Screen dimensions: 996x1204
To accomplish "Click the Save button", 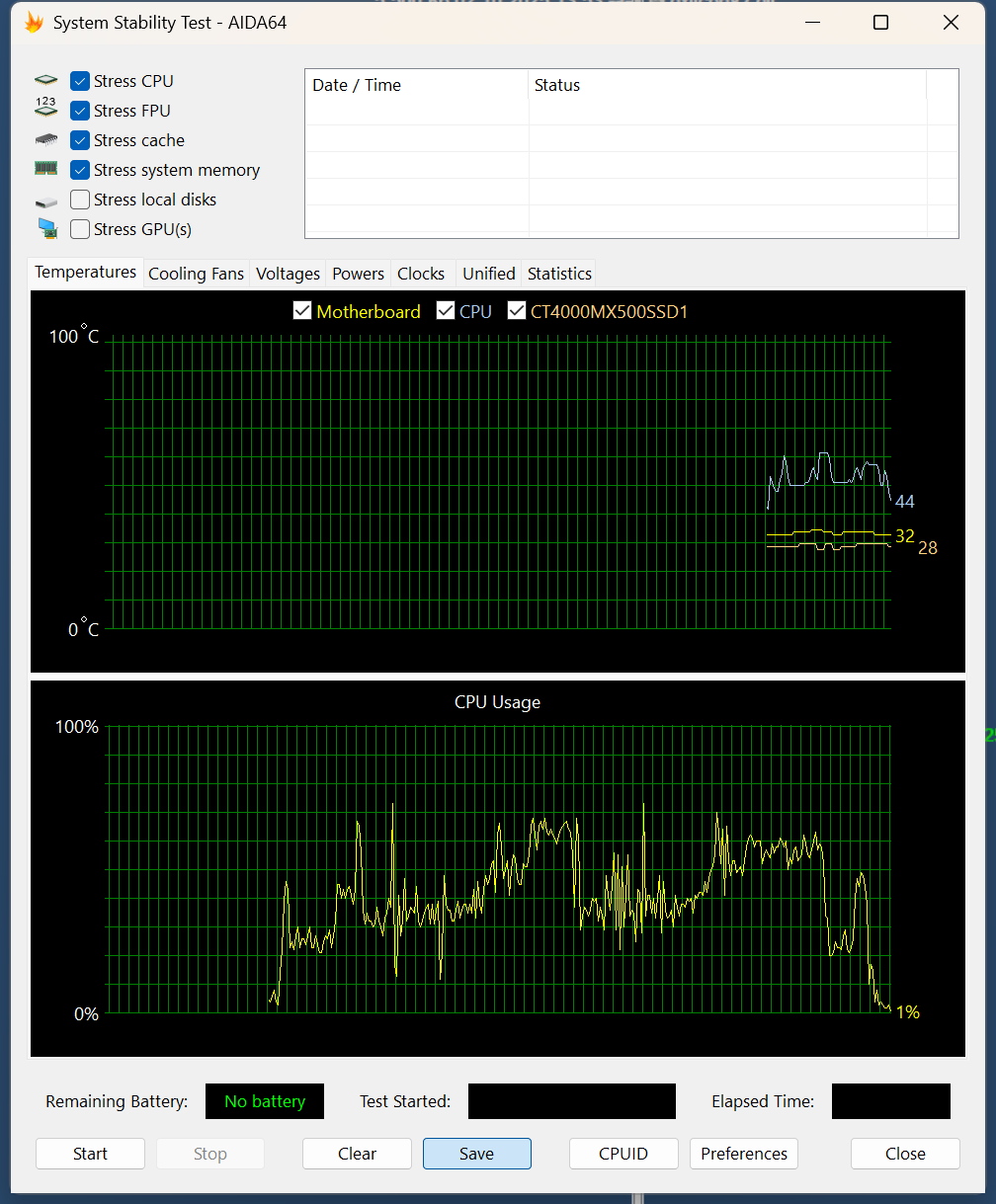I will (476, 1154).
